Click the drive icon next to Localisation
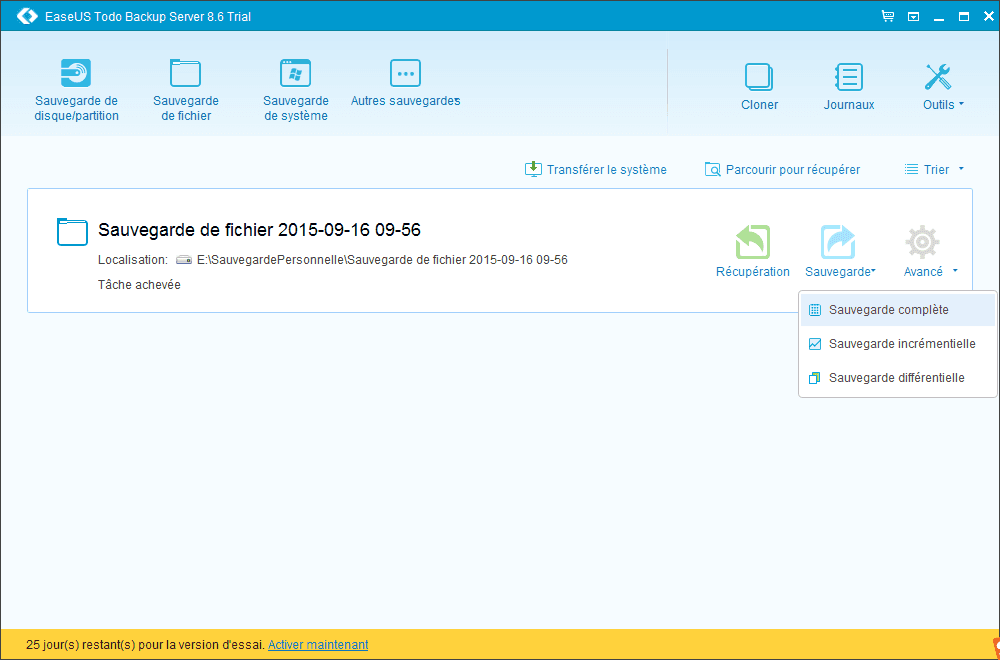Viewport: 1000px width, 660px height. point(184,260)
